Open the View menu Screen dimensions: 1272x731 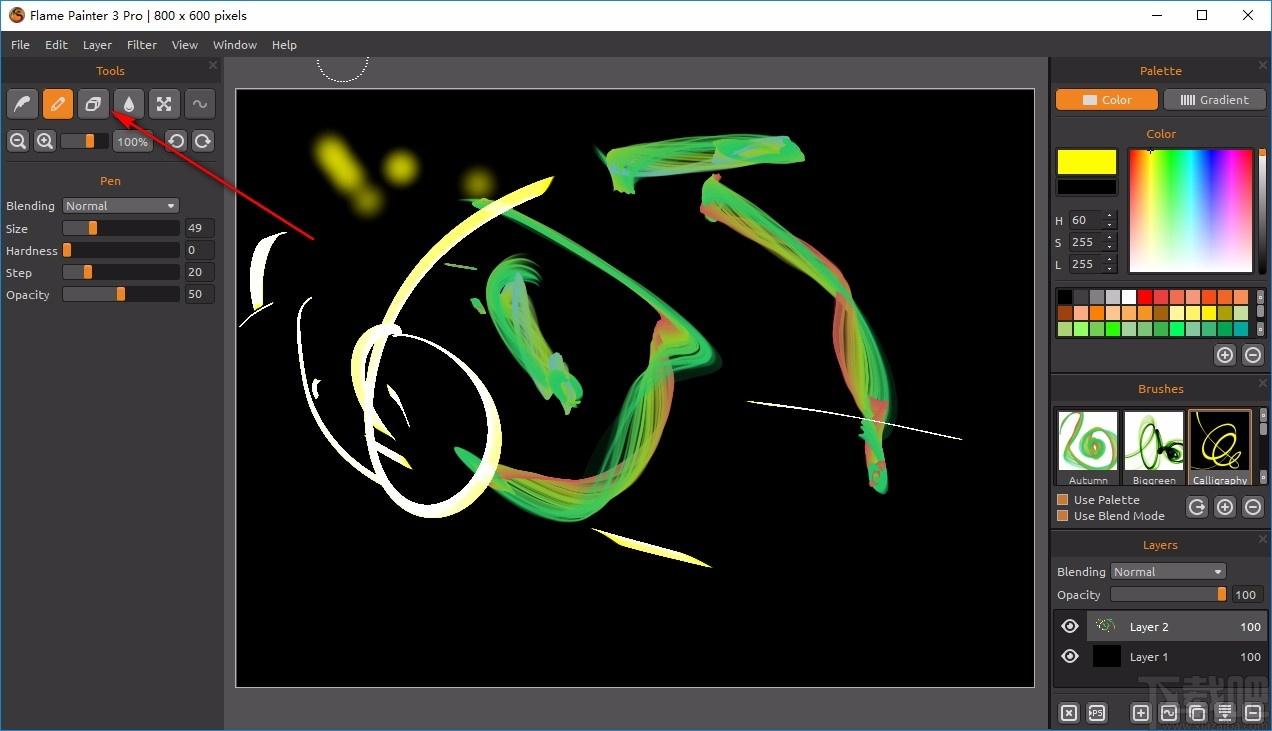tap(185, 45)
